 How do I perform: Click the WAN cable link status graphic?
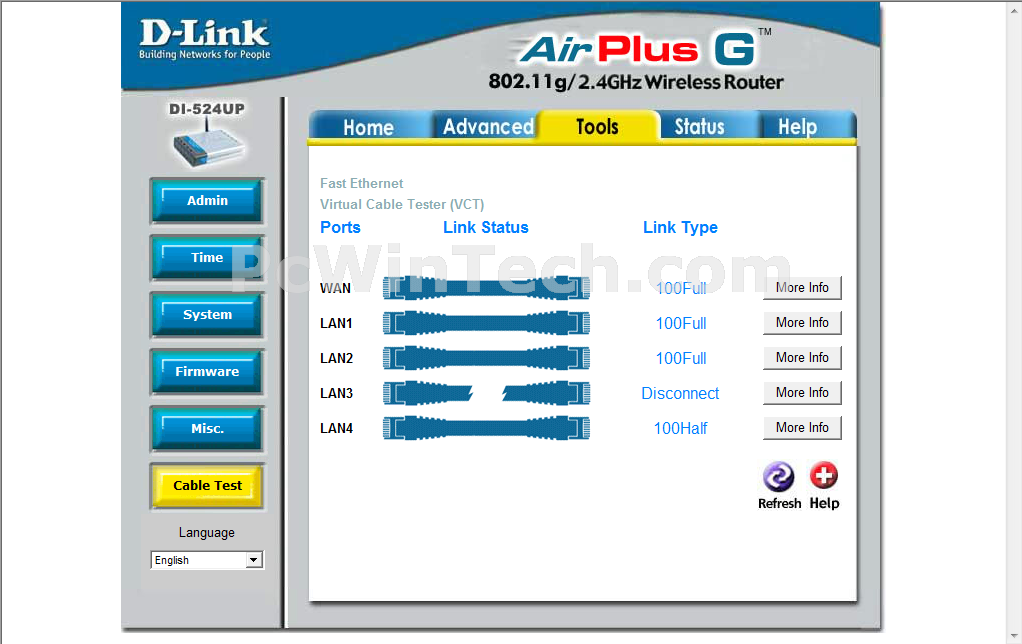point(486,288)
